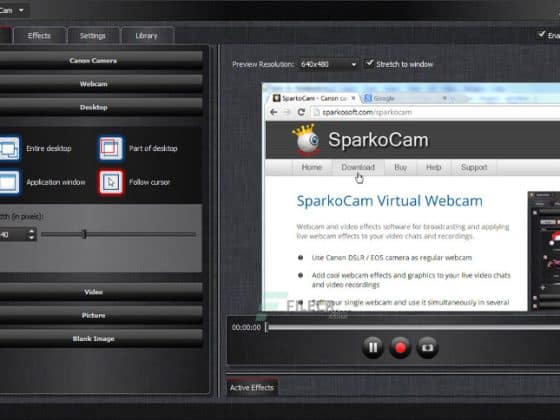Open the Effects tab
560x420 pixels.
39,35
